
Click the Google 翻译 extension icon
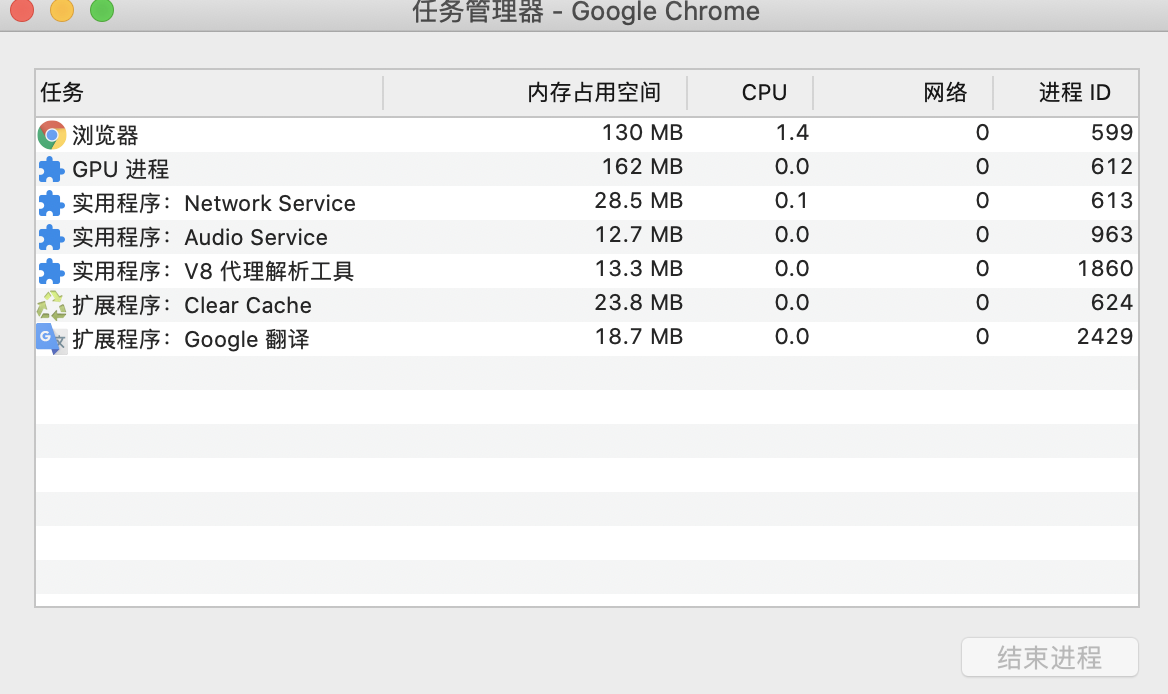(x=50, y=338)
